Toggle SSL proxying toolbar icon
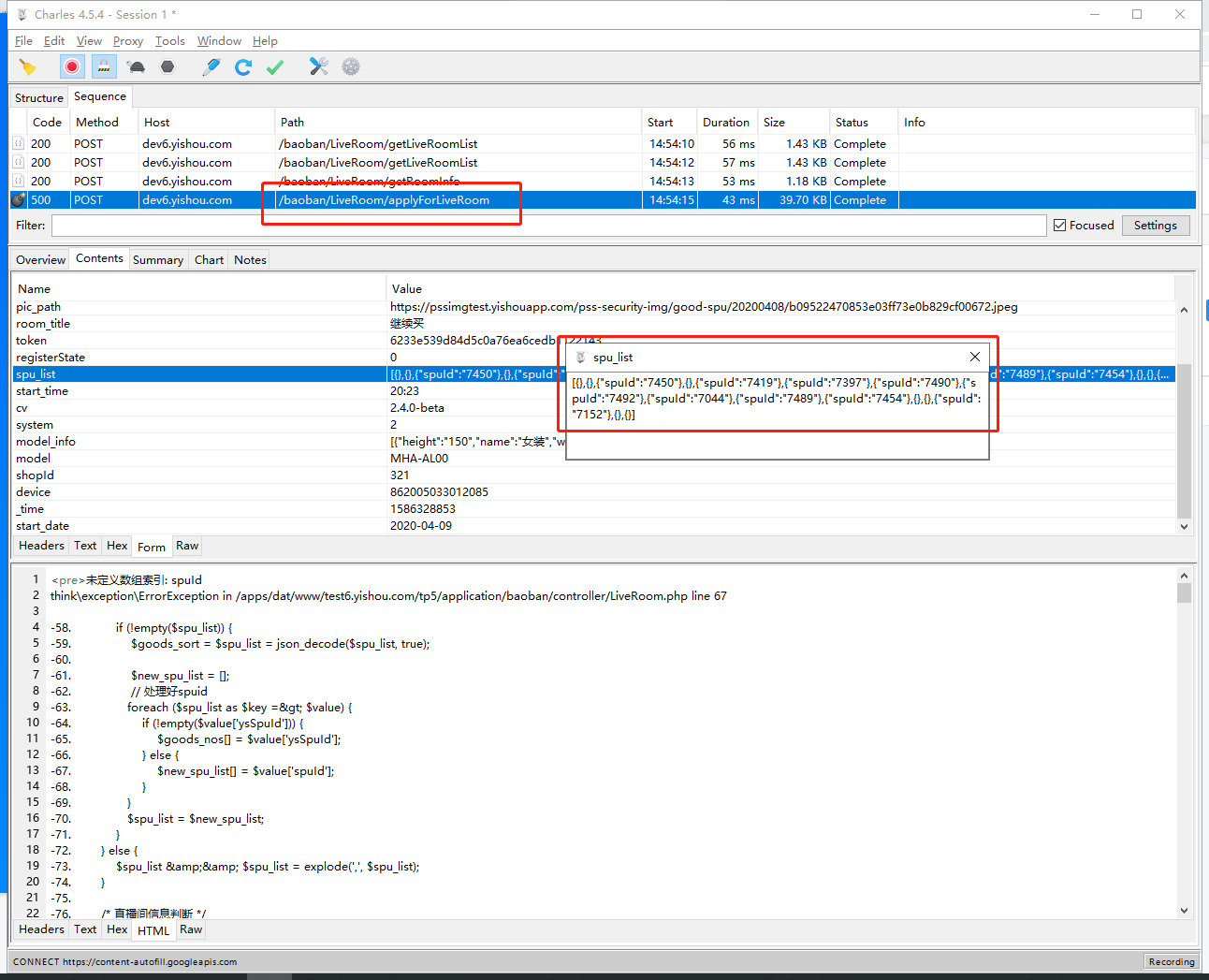The height and width of the screenshot is (980, 1209). [104, 66]
